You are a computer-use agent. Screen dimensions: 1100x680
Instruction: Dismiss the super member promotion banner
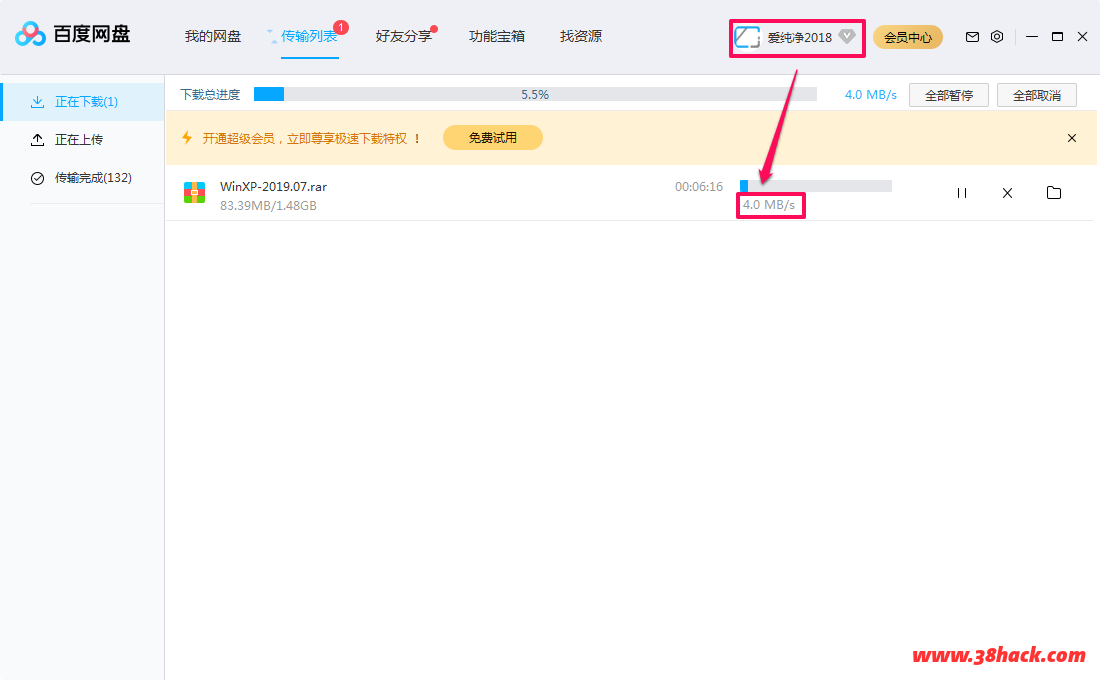click(x=1072, y=138)
